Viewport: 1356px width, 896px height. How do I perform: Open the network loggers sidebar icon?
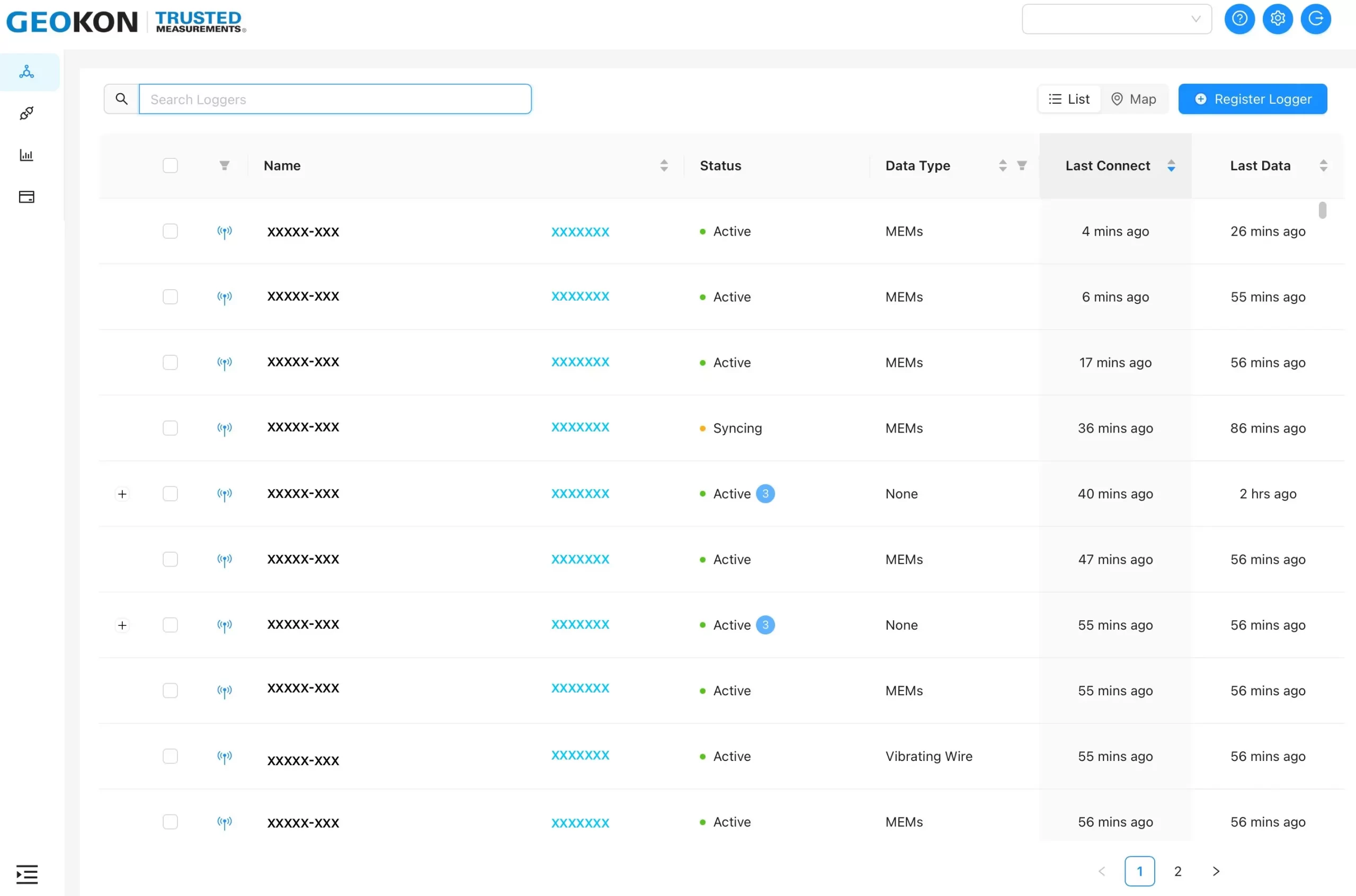26,72
